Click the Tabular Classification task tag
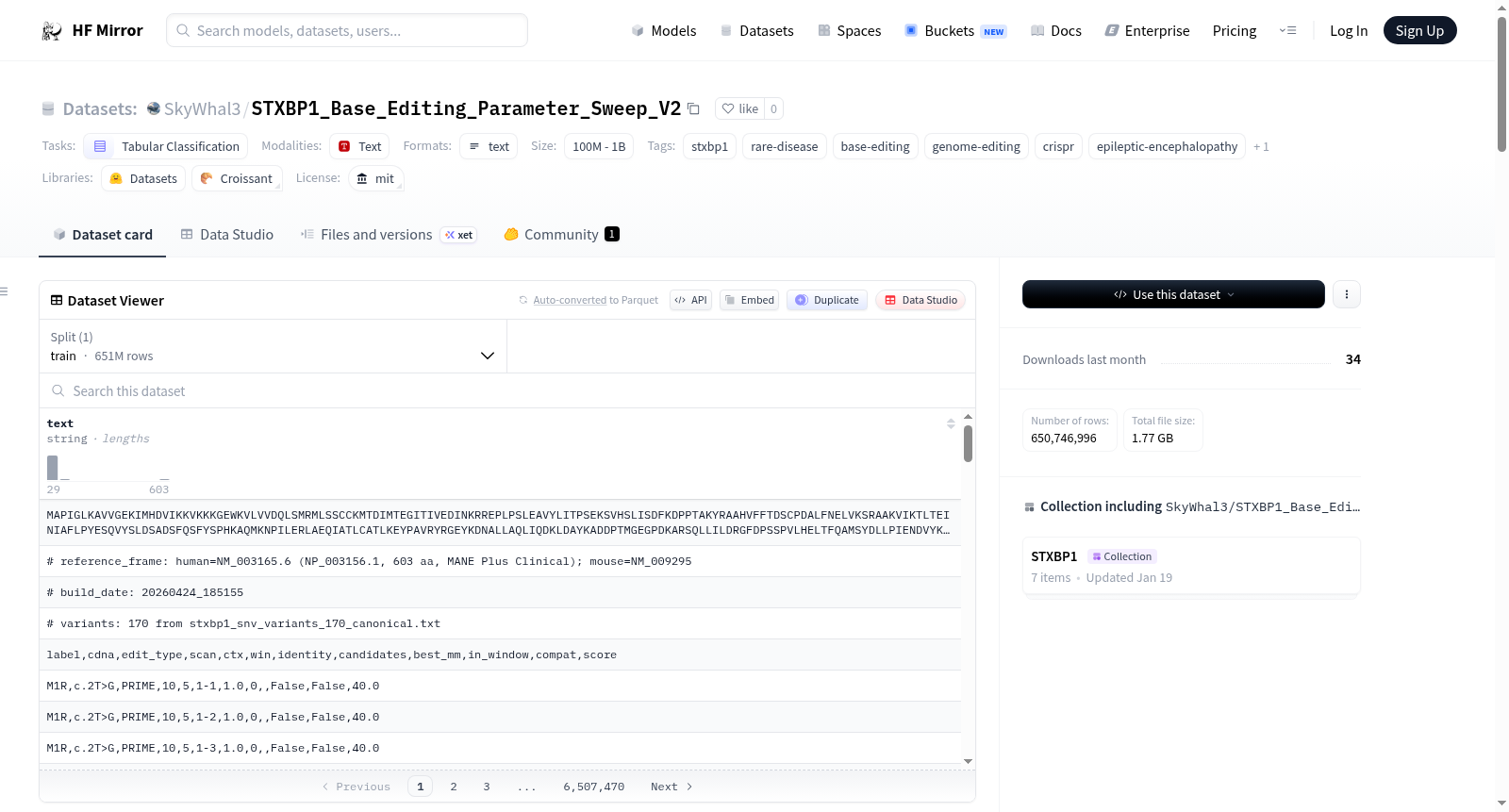 [166, 146]
